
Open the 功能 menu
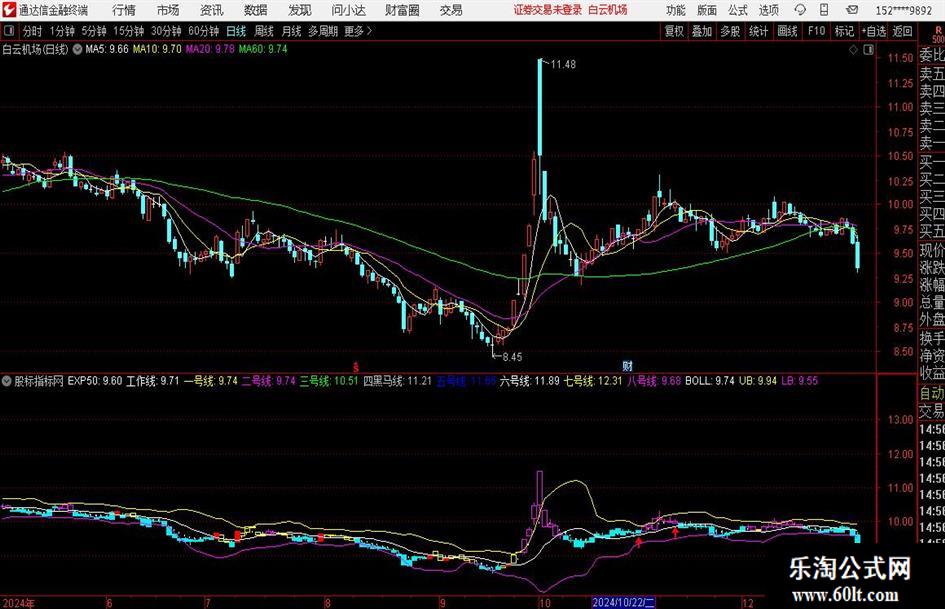(x=676, y=10)
